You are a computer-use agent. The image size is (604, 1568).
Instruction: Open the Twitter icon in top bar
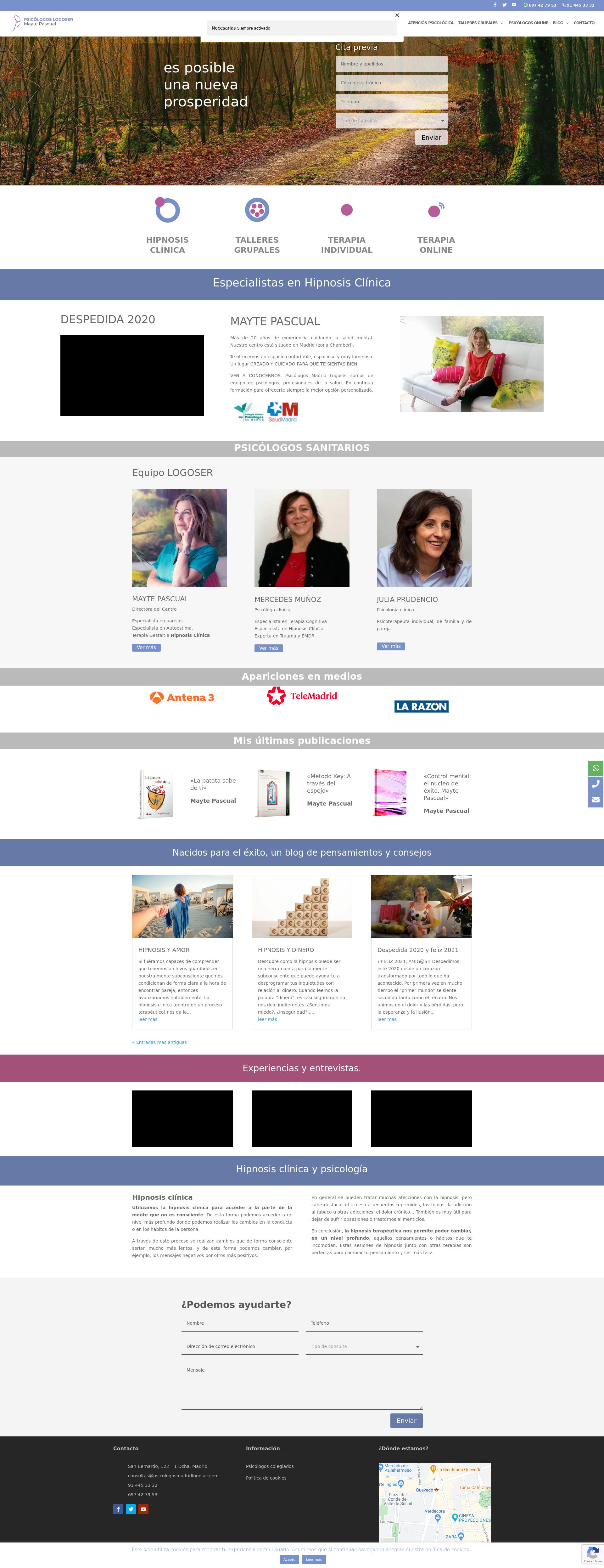[x=504, y=5]
